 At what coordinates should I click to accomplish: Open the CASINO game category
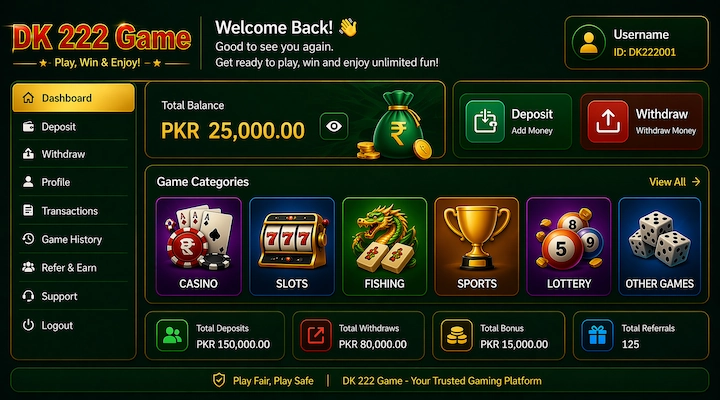click(198, 247)
